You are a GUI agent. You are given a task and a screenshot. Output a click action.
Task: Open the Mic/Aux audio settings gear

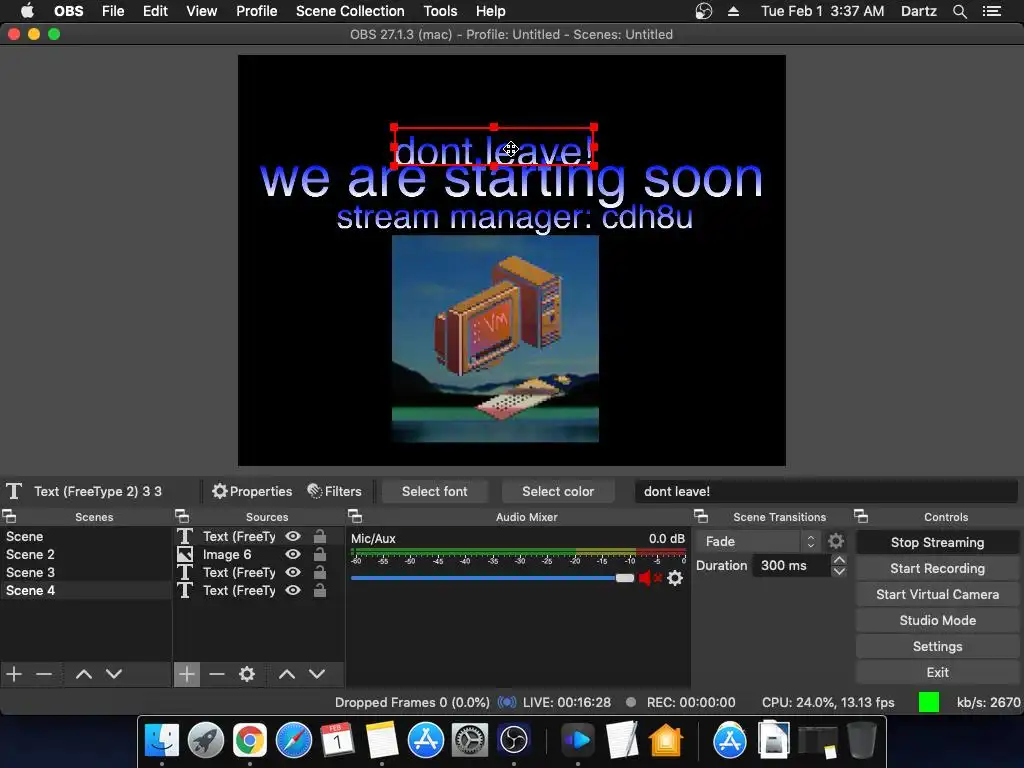point(675,578)
